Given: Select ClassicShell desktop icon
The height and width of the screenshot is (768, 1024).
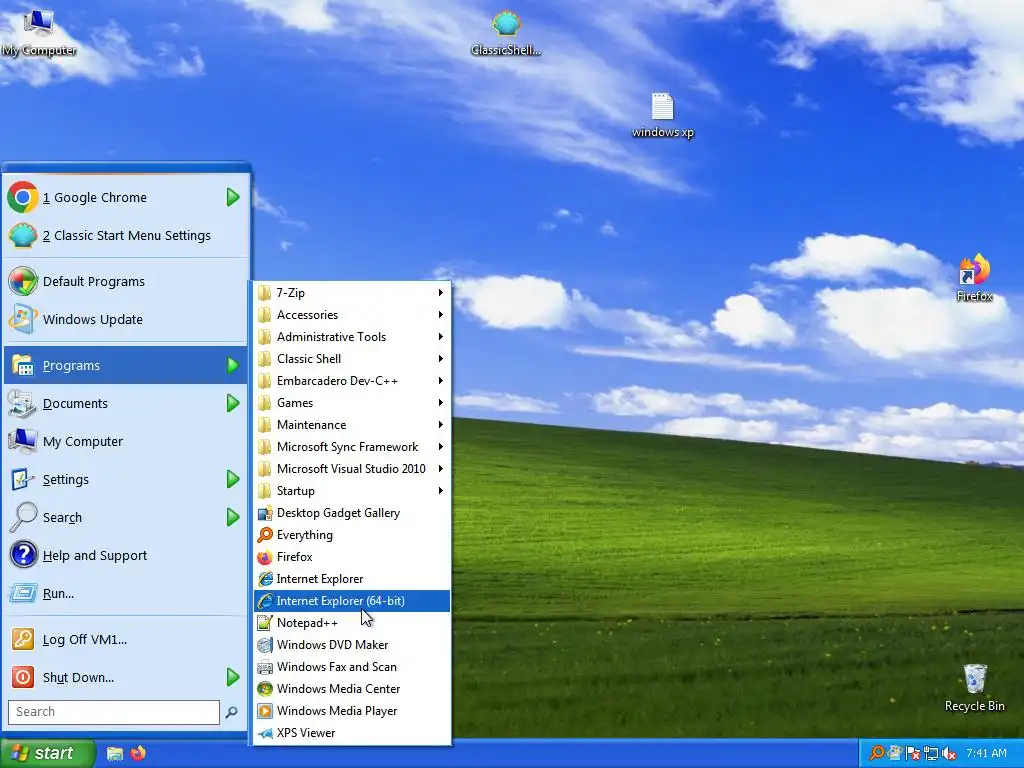Looking at the screenshot, I should click(506, 34).
